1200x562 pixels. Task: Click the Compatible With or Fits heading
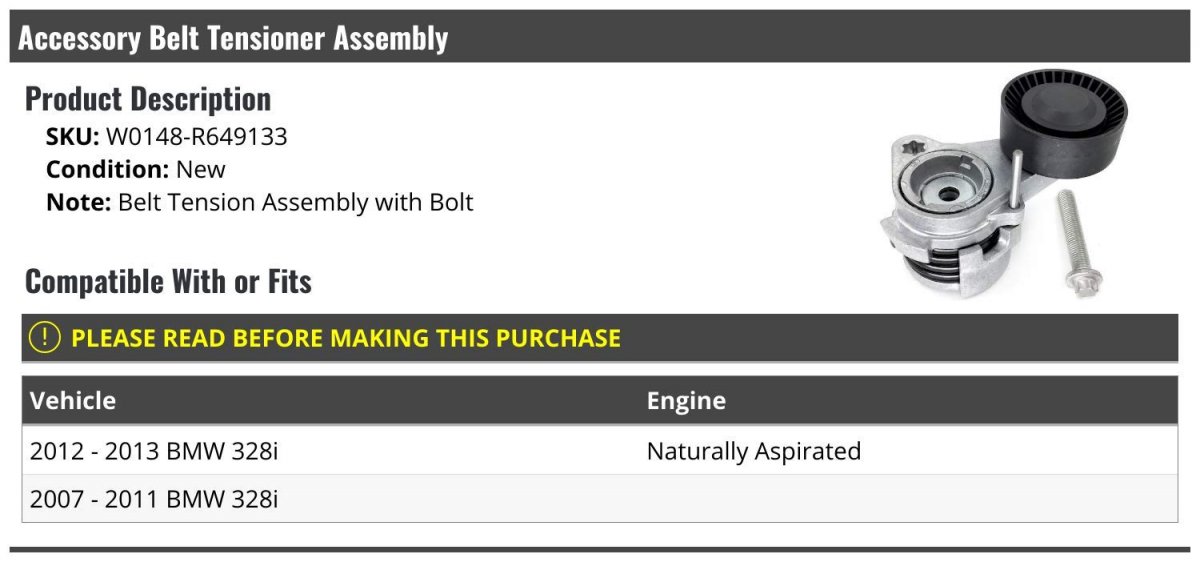tap(168, 282)
